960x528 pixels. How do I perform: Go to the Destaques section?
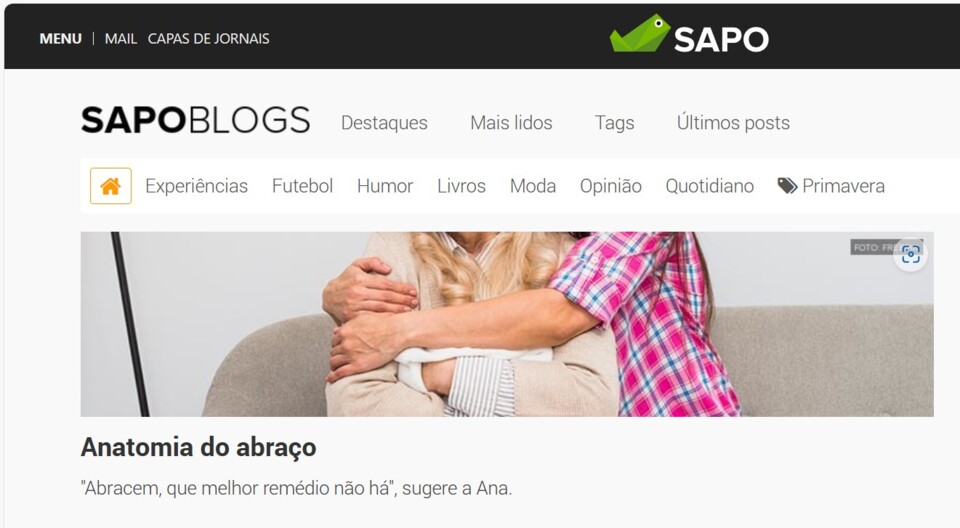[x=384, y=123]
